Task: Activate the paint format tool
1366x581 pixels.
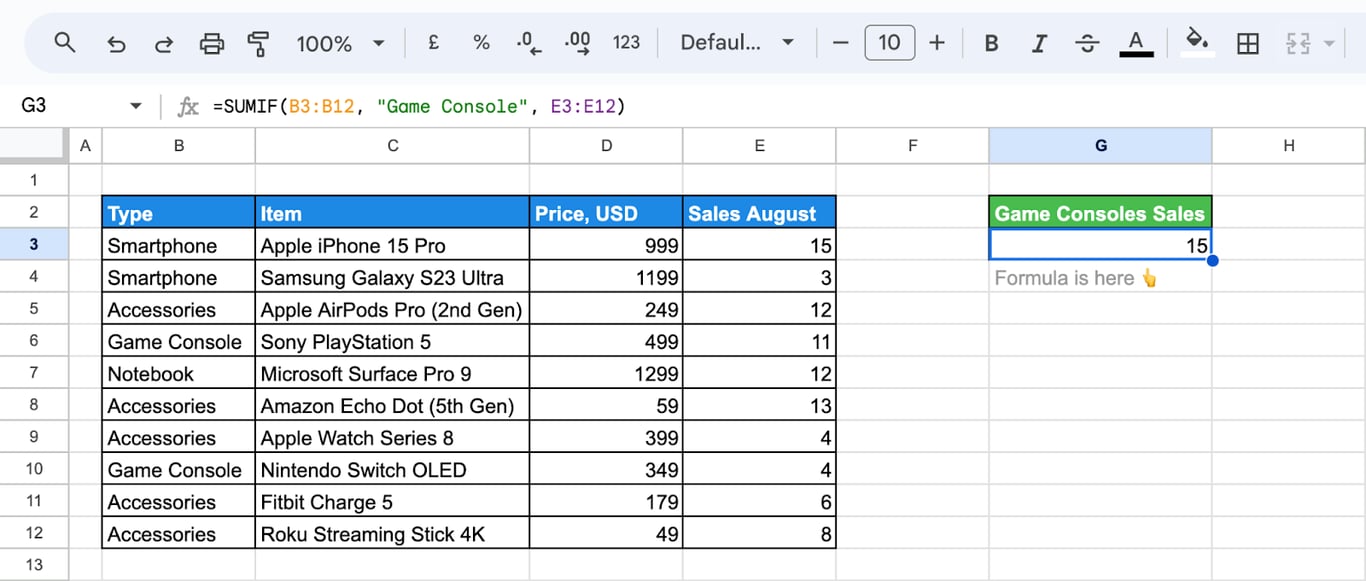Action: coord(259,43)
